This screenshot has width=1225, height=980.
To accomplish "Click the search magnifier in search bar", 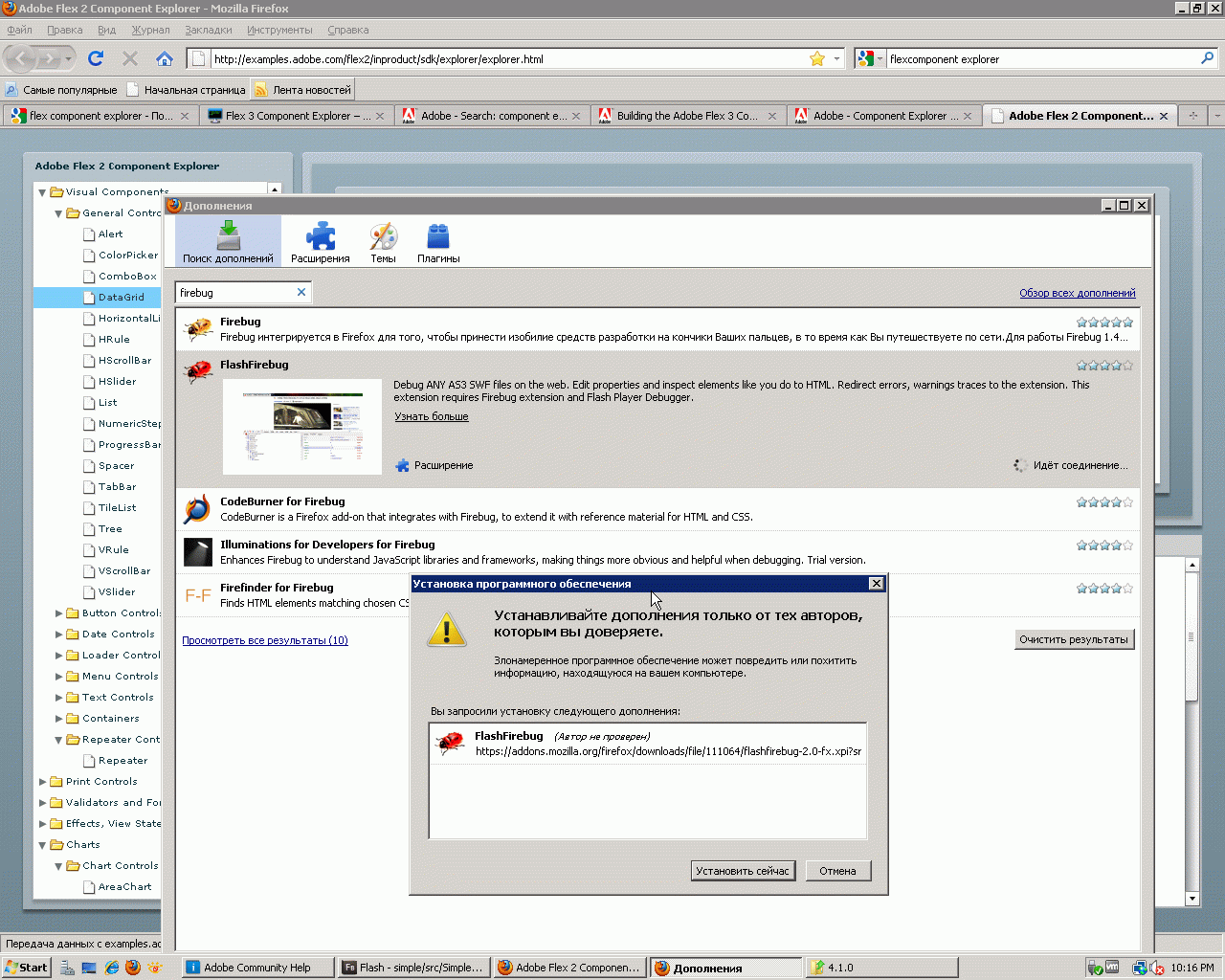I will click(x=1207, y=58).
